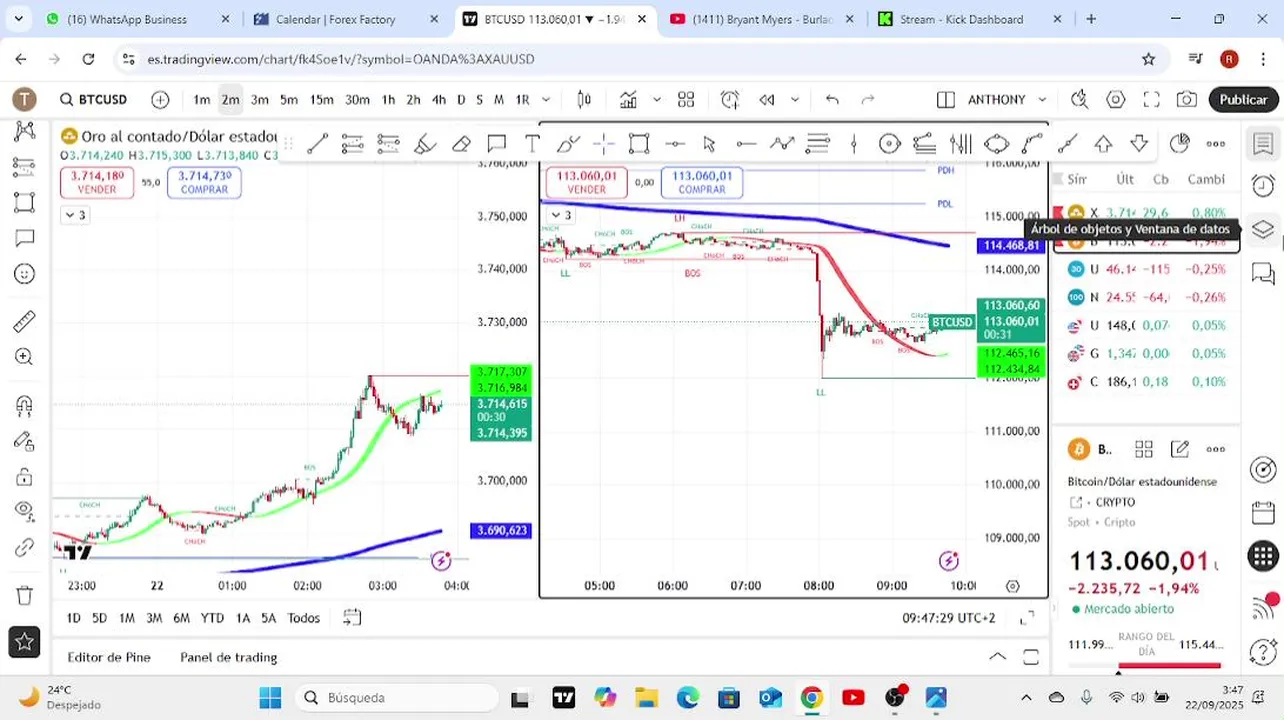Select the trend line tool in favorites bar
The width and height of the screenshot is (1284, 720).
(318, 144)
